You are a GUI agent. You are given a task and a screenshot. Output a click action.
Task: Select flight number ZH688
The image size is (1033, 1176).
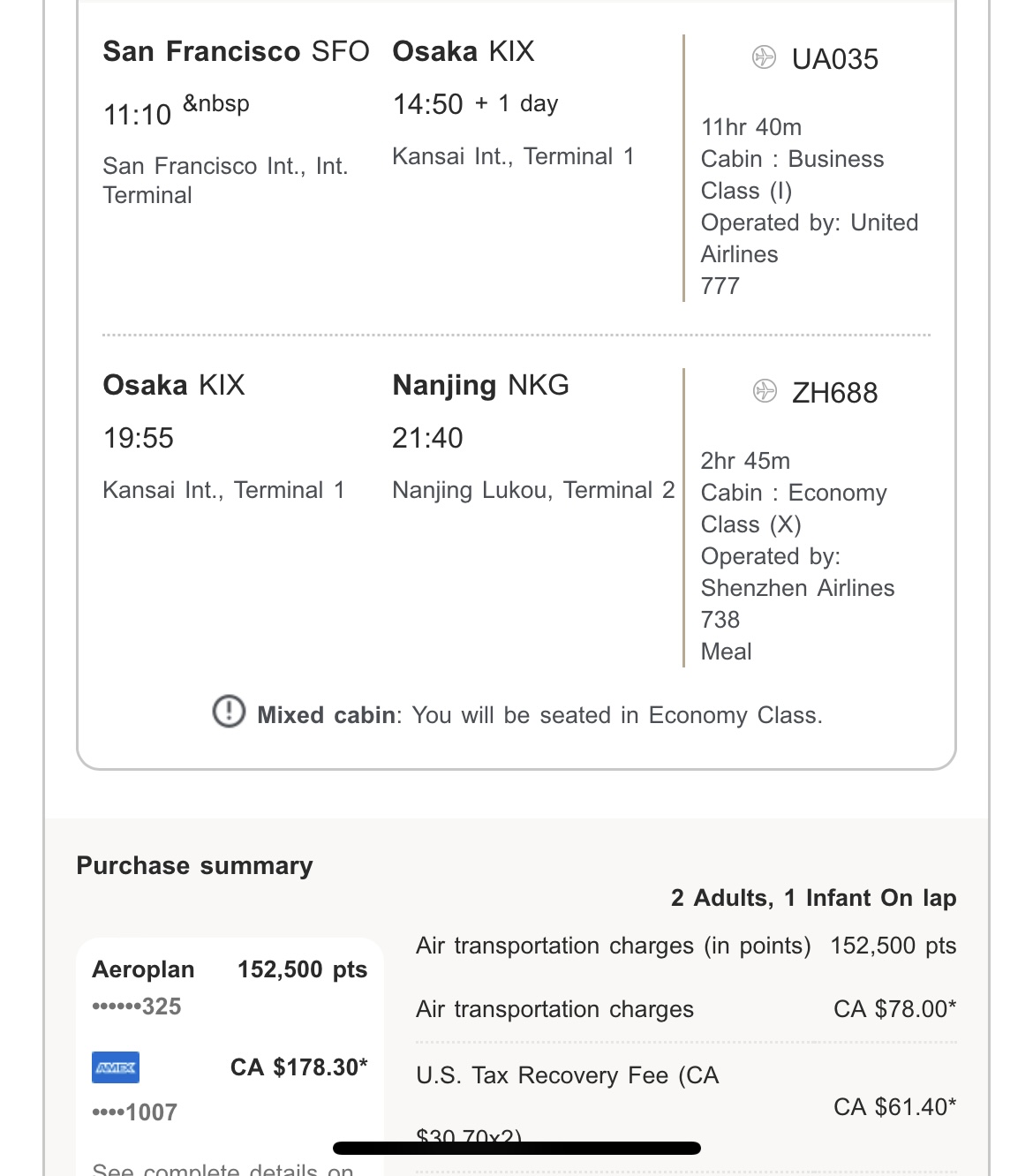(834, 393)
